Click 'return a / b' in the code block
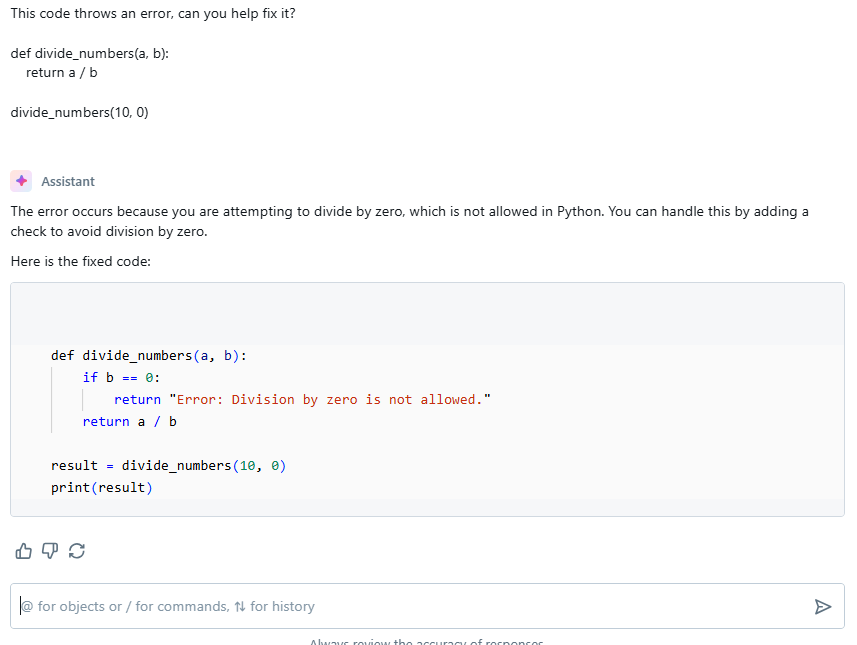The height and width of the screenshot is (645, 857). [127, 421]
